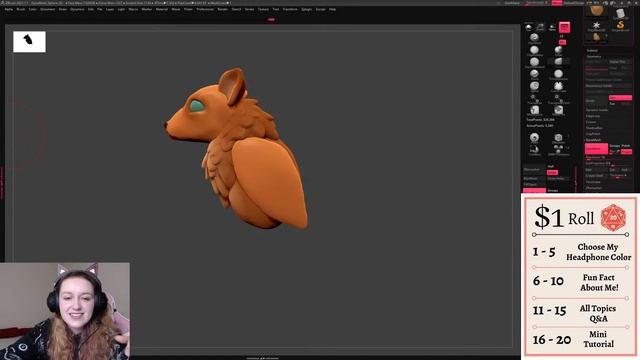The image size is (640, 360).
Task: Select the SimpleBrush gold S tool icon
Action: [x=620, y=26]
